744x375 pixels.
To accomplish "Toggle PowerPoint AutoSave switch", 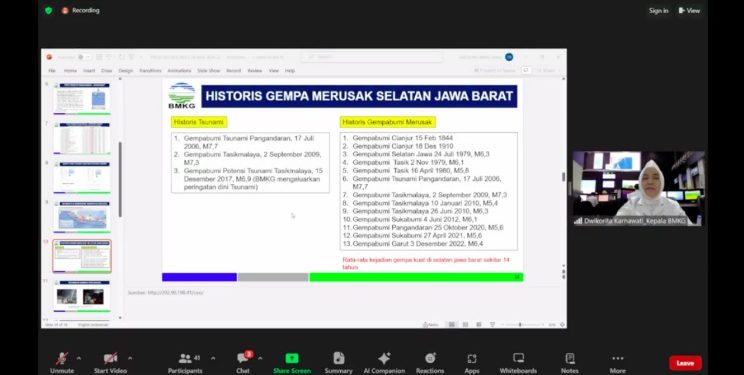I will [83, 57].
